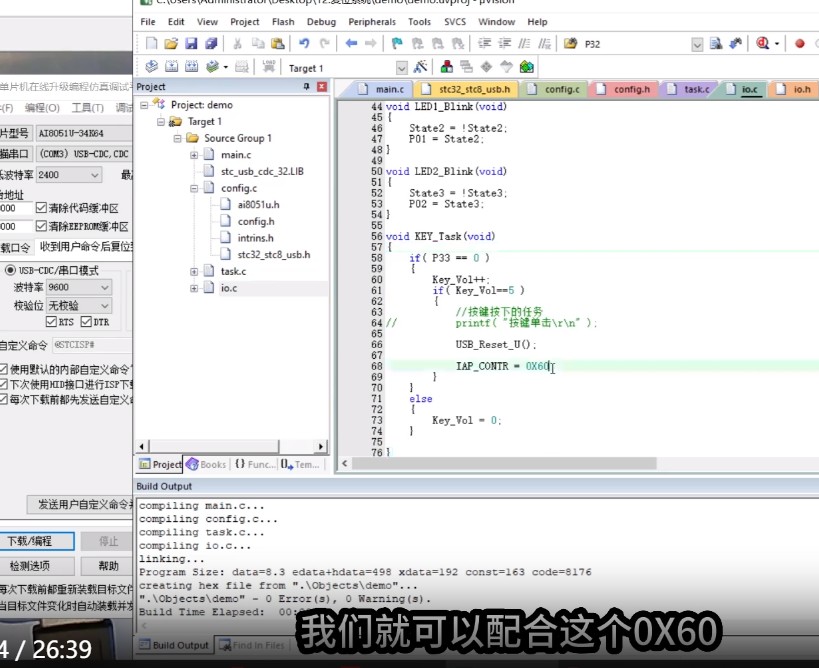
Task: Click the 帮助 button
Action: (107, 565)
